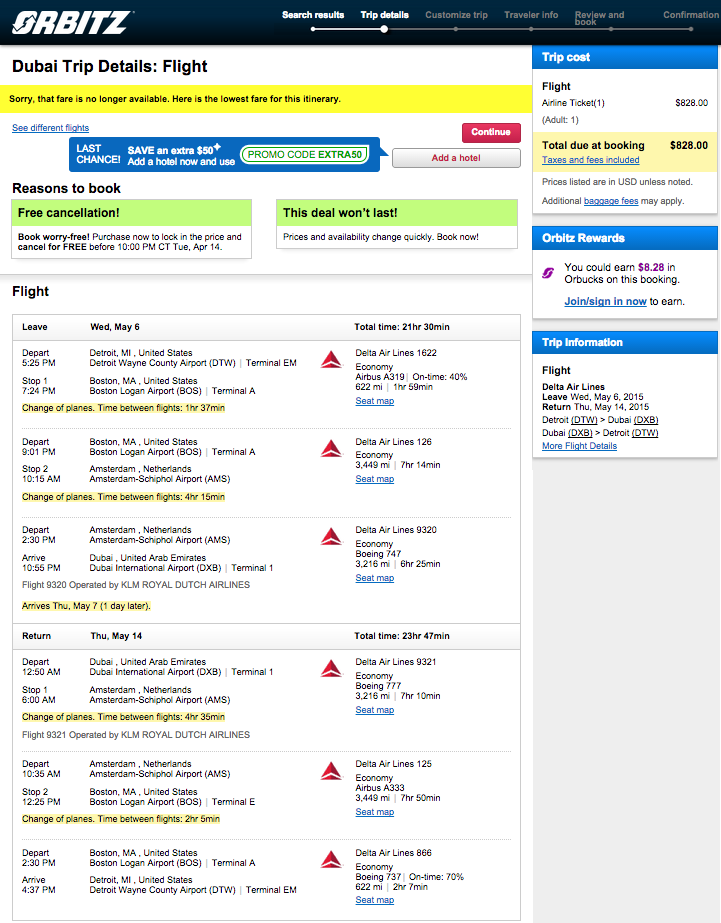Open Taxes and fees included link

590,160
